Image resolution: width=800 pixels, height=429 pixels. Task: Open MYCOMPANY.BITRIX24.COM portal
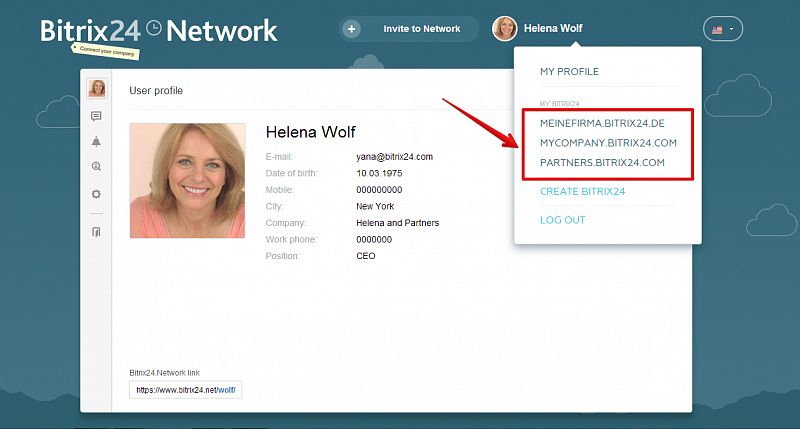click(x=608, y=143)
